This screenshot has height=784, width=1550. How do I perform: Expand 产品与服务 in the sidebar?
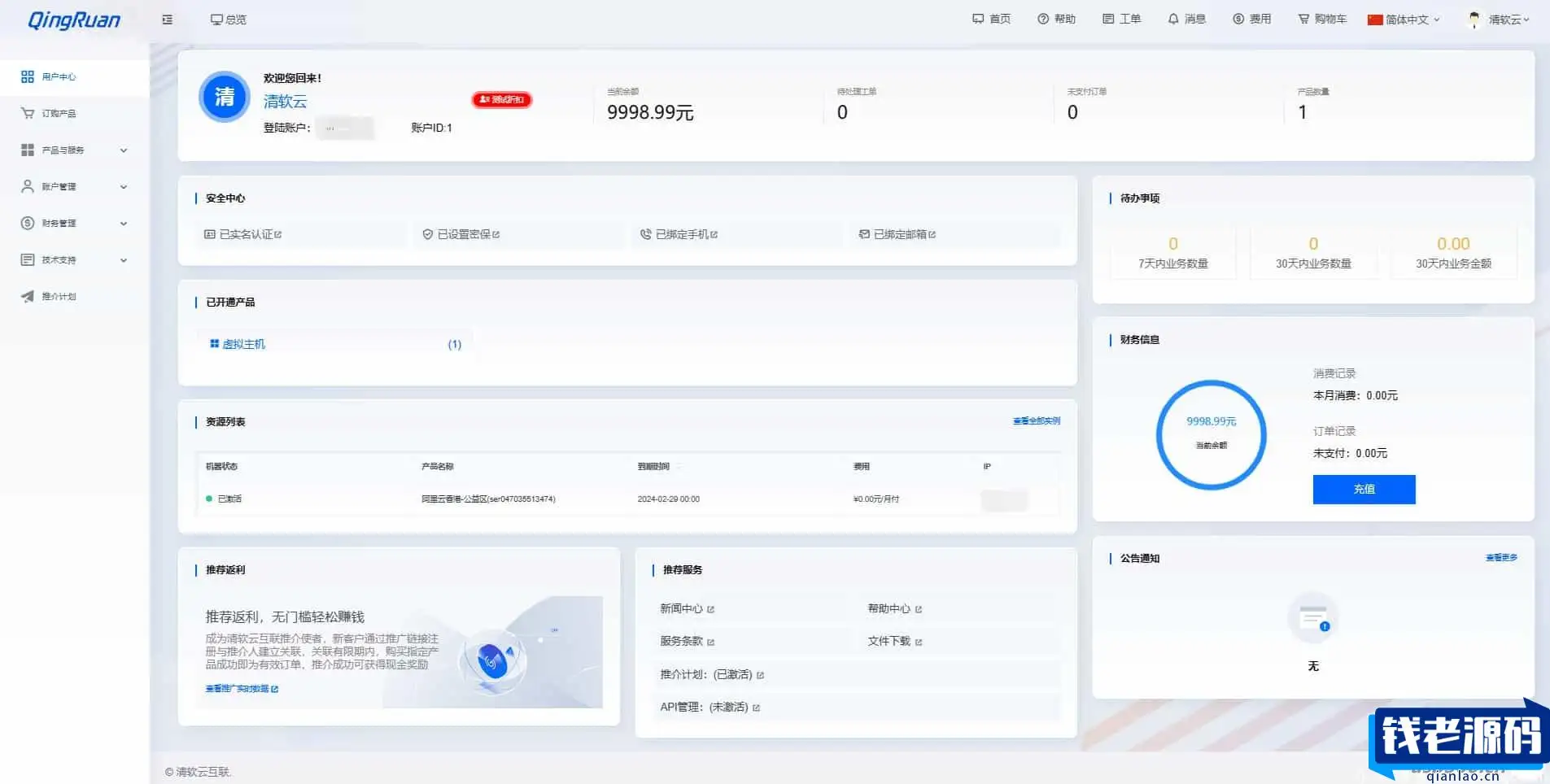[75, 150]
